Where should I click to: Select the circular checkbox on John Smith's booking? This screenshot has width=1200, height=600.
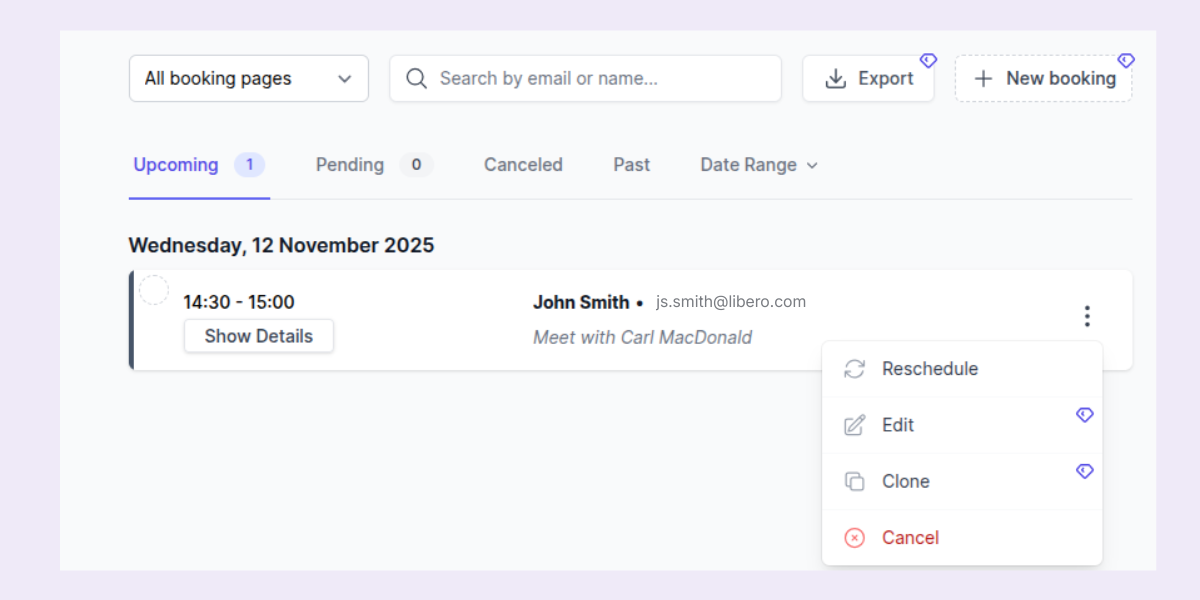(x=154, y=289)
